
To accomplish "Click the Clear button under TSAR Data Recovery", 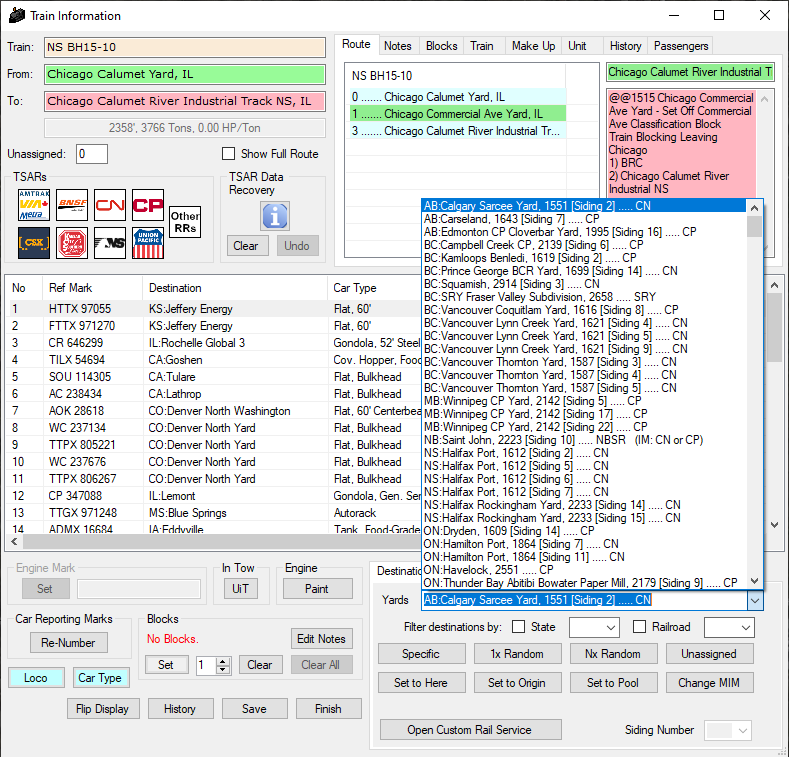I will [x=247, y=246].
